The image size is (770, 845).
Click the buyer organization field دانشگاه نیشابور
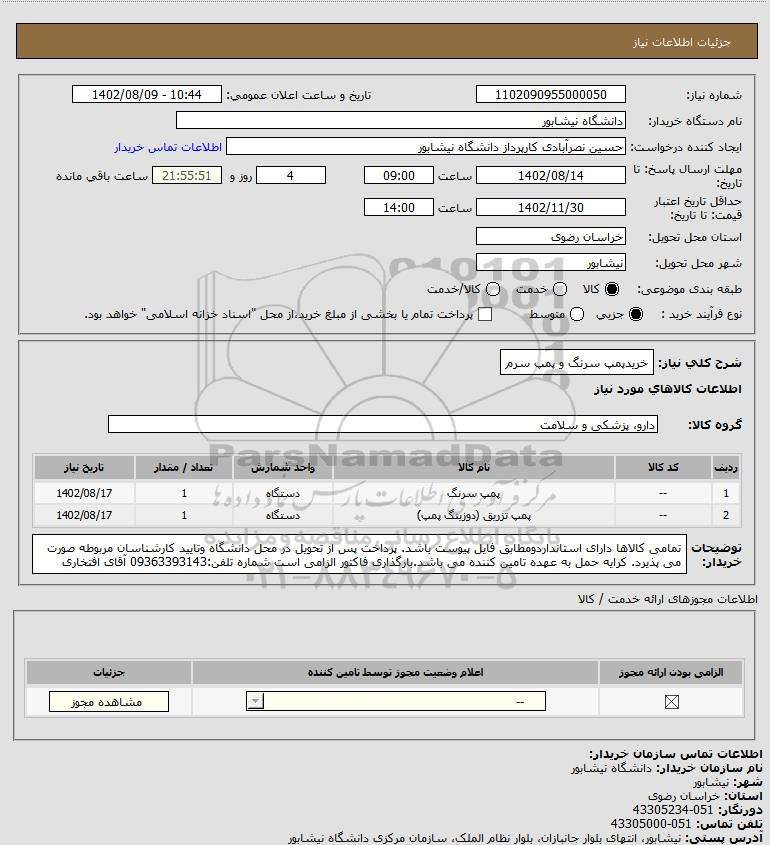click(400, 120)
